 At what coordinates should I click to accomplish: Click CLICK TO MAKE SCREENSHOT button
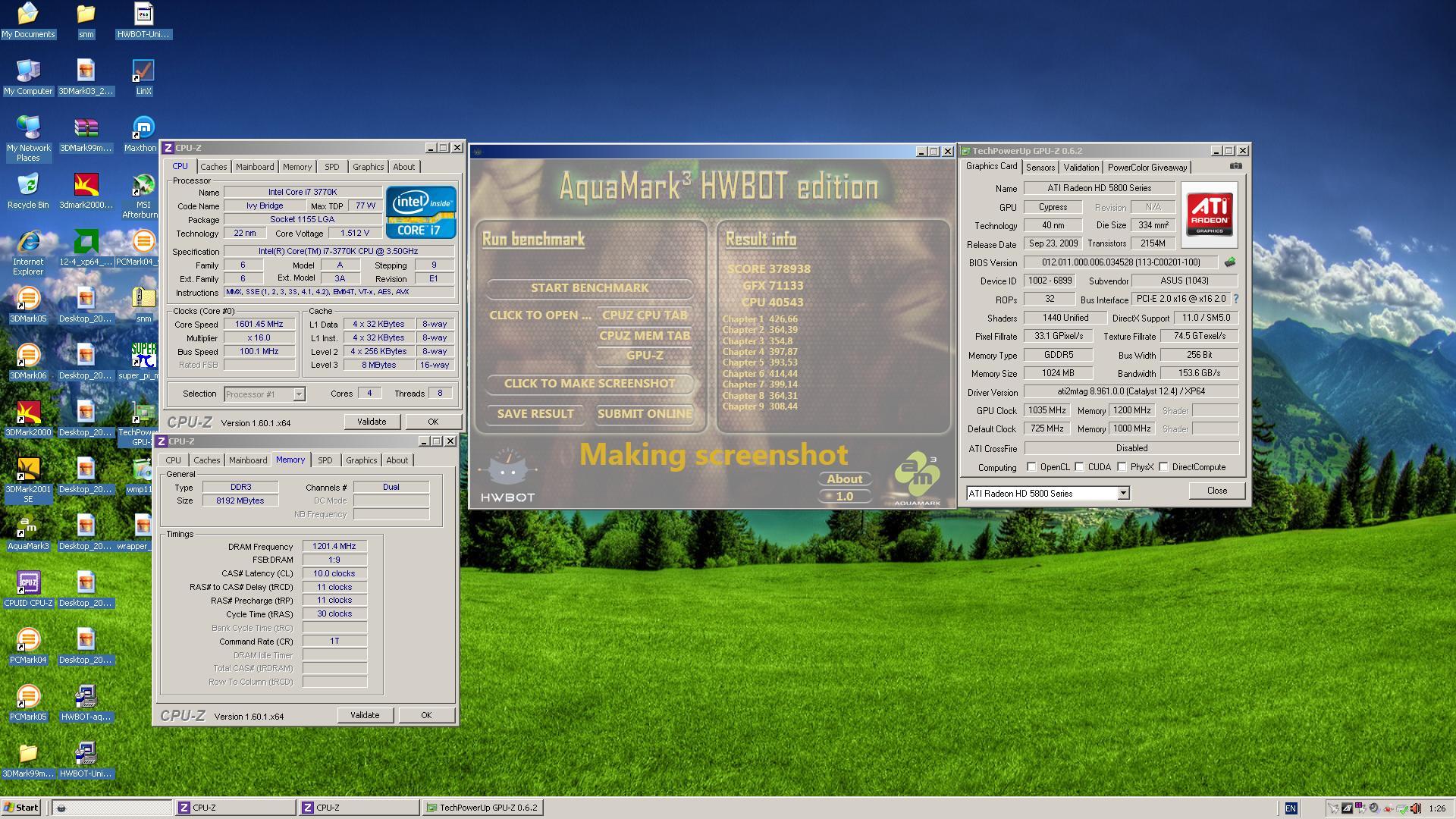pos(589,384)
